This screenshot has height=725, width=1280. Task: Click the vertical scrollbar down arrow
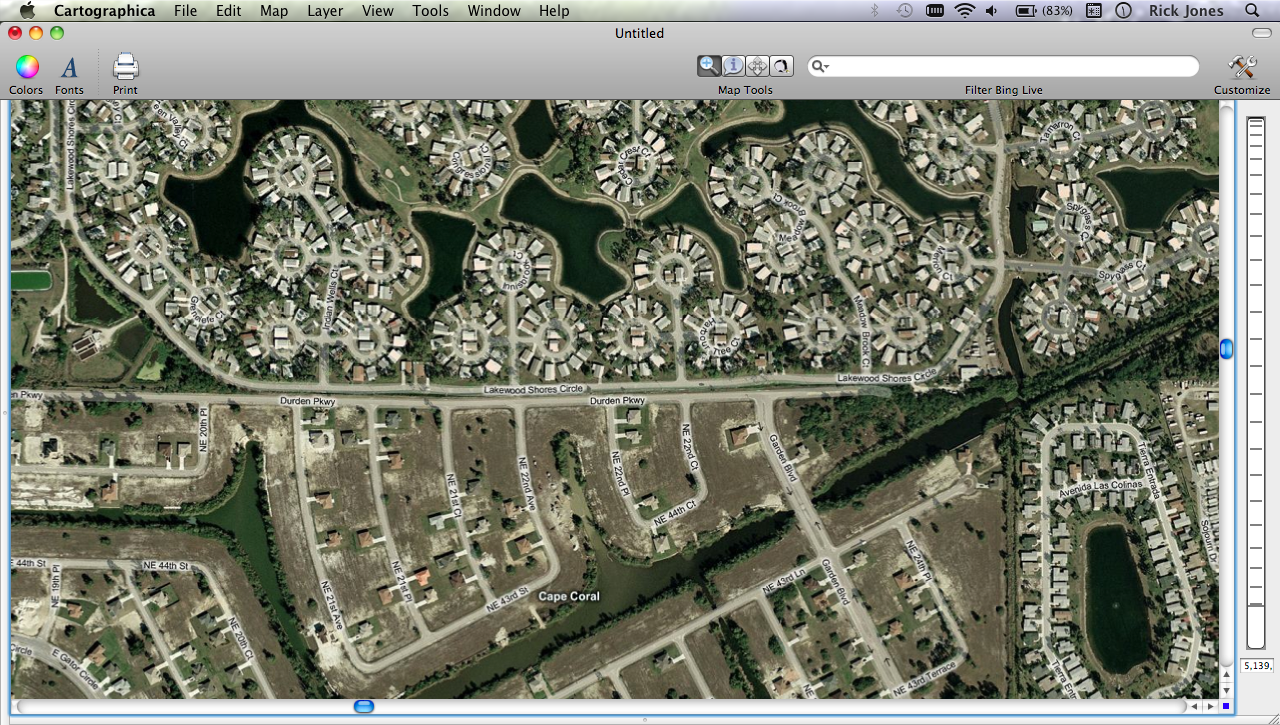tap(1226, 690)
